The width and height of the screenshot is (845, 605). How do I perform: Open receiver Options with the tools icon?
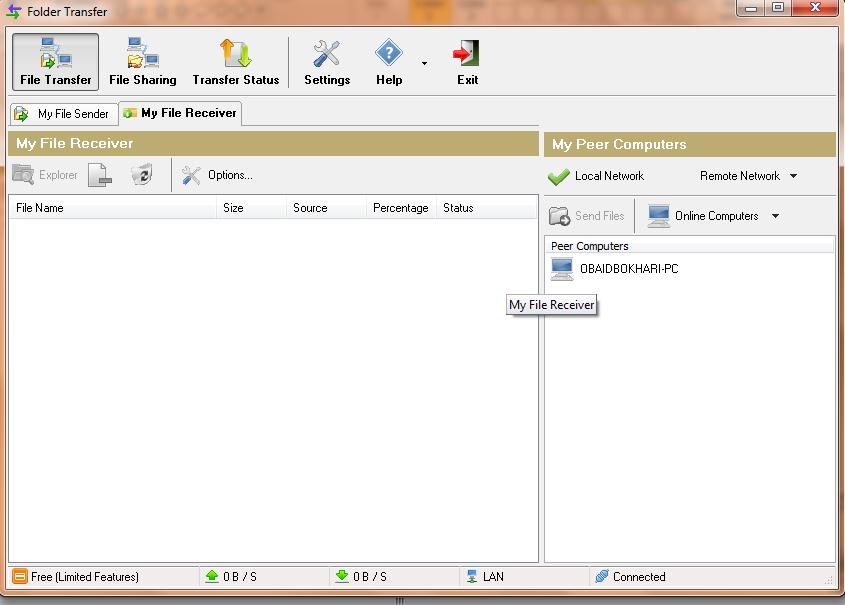(x=216, y=175)
